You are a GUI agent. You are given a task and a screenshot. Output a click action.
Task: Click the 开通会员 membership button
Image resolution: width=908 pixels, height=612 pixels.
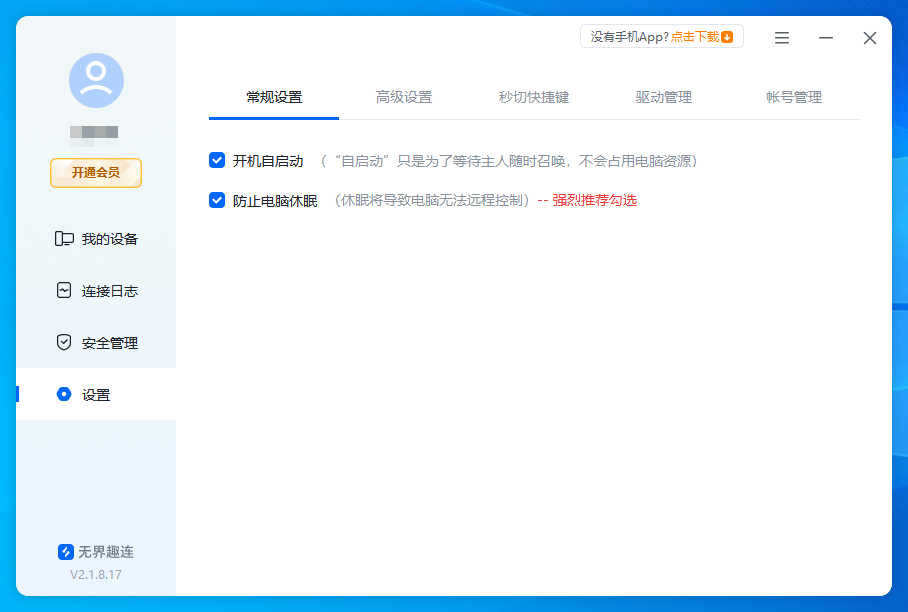(95, 172)
